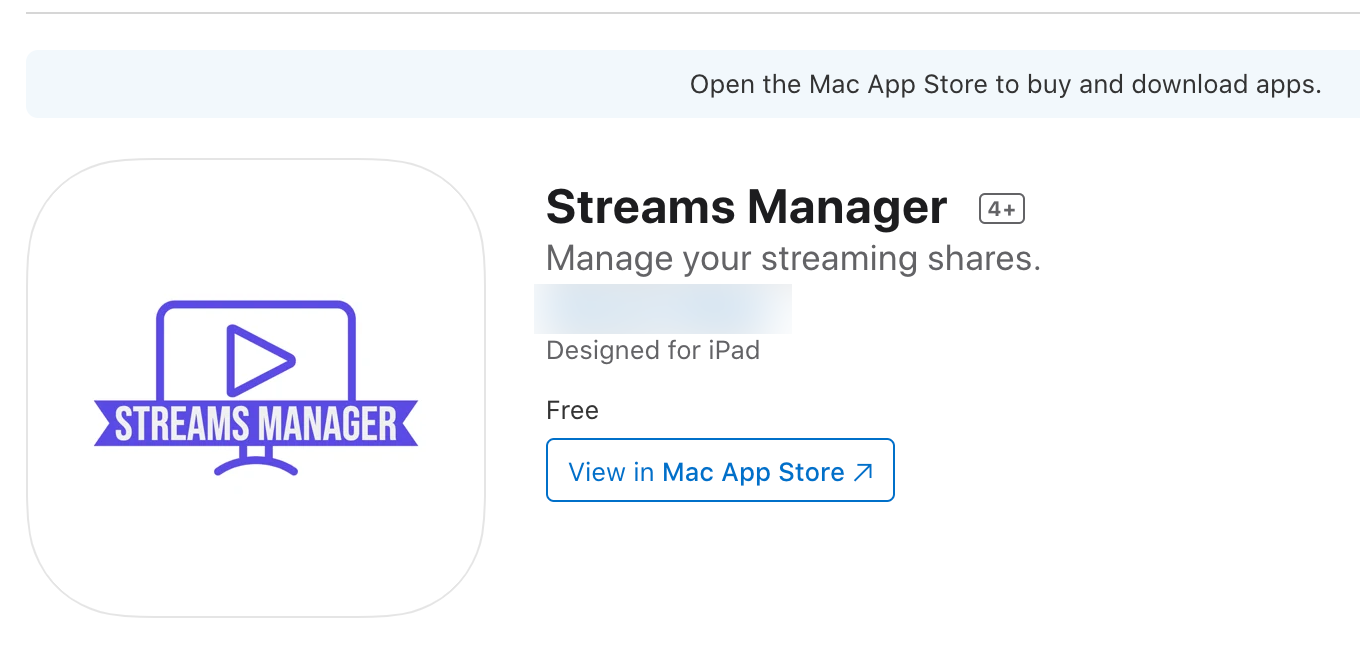1360x648 pixels.
Task: Click inside the light blue notification bar
Action: point(400,84)
